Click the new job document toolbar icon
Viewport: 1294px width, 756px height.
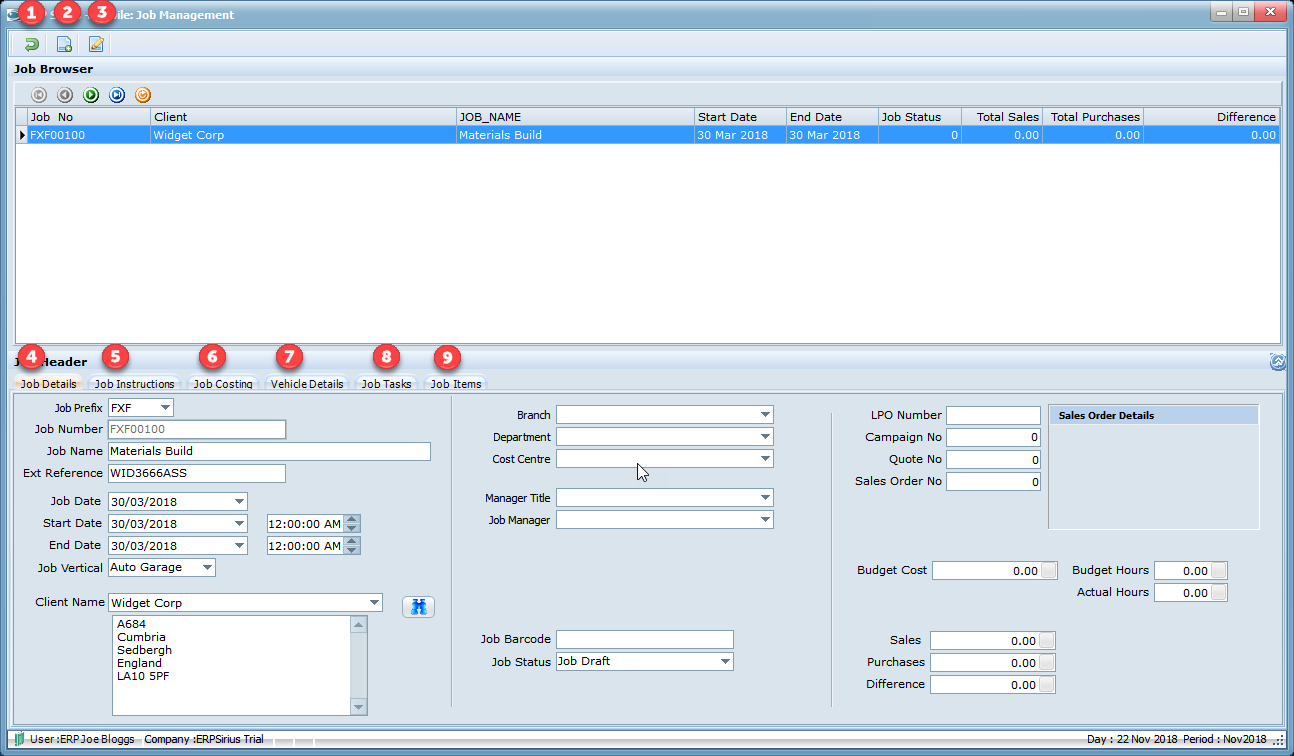64,44
